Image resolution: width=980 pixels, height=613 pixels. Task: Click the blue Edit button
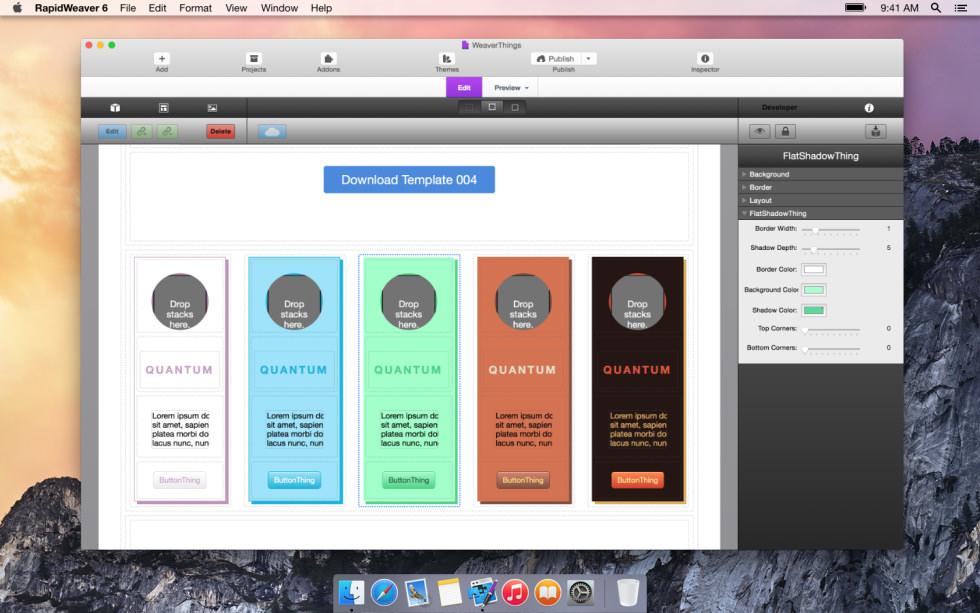pyautogui.click(x=112, y=131)
